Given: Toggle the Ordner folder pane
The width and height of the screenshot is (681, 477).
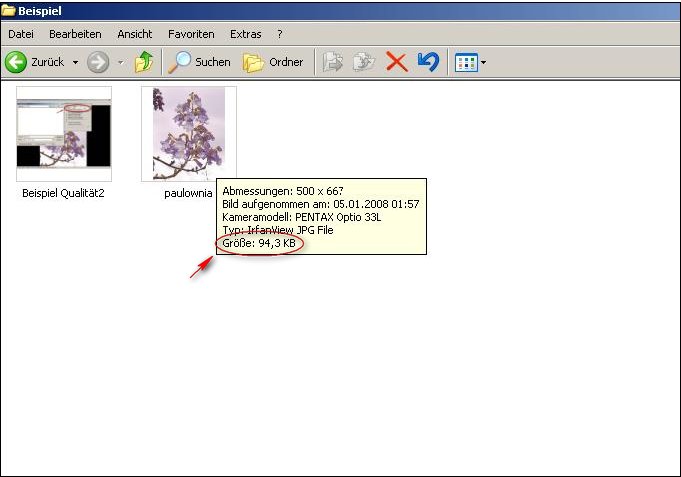Looking at the screenshot, I should [273, 62].
